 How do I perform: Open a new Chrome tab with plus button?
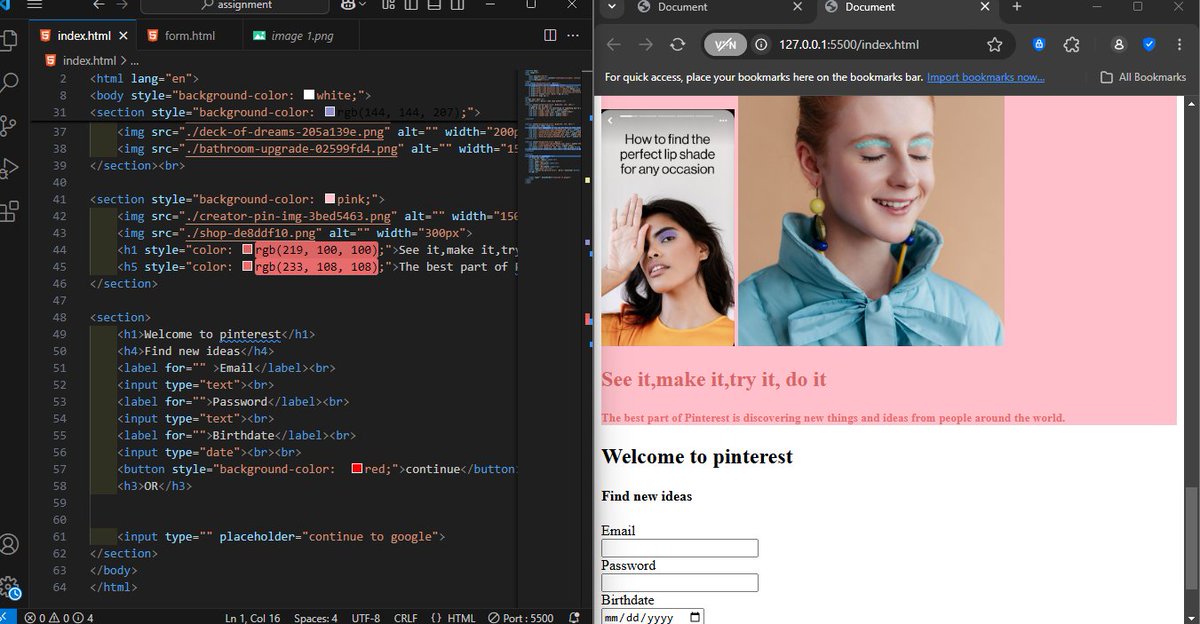(1017, 7)
